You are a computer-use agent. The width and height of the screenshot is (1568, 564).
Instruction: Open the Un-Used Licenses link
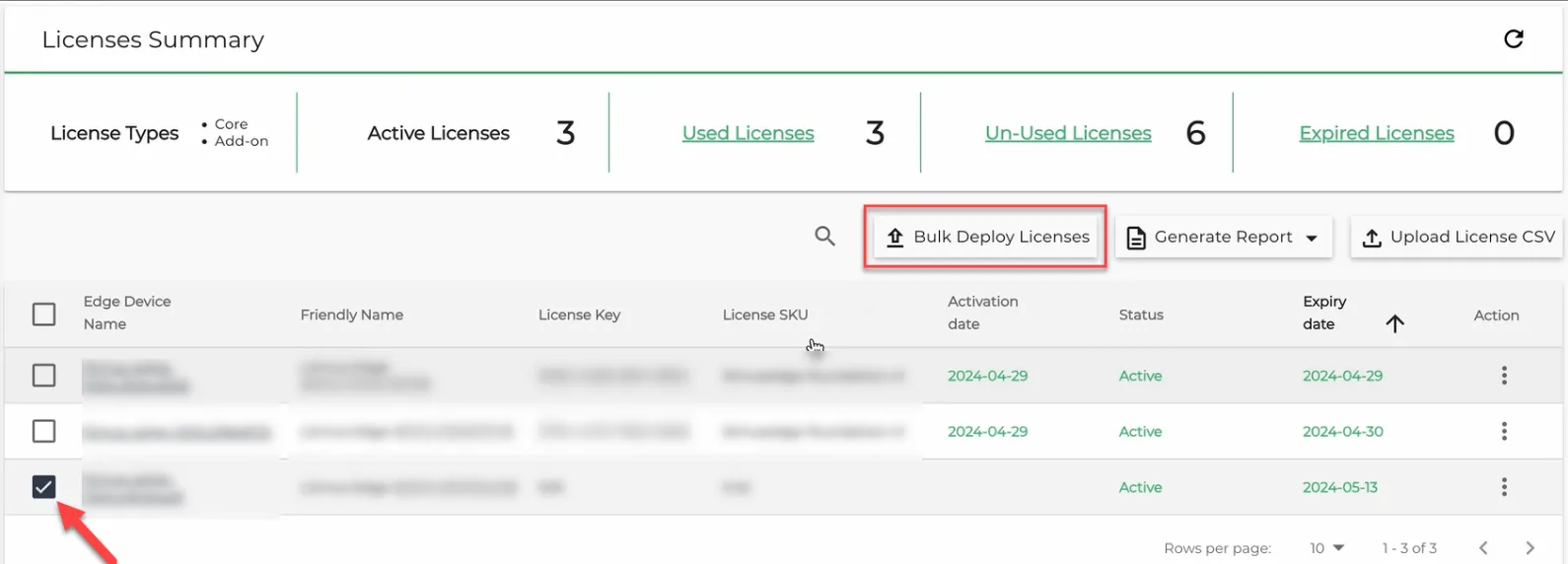1068,133
